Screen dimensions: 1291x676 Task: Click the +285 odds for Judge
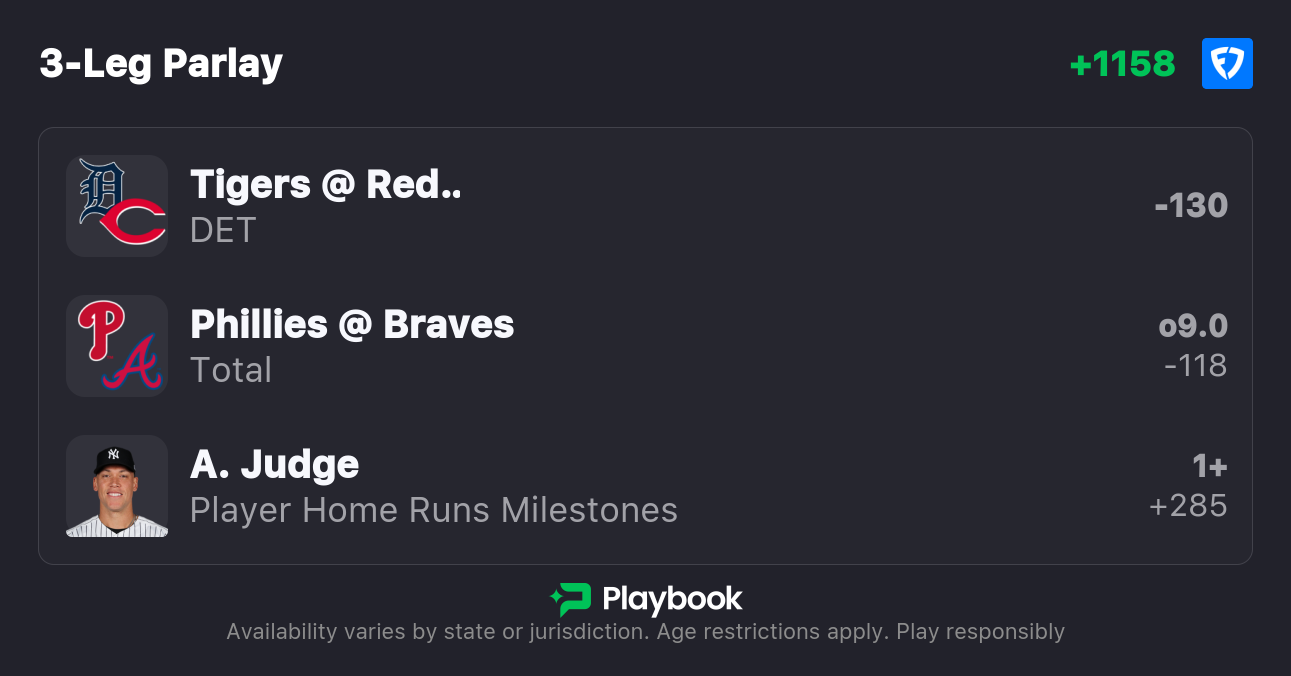pyautogui.click(x=1188, y=506)
